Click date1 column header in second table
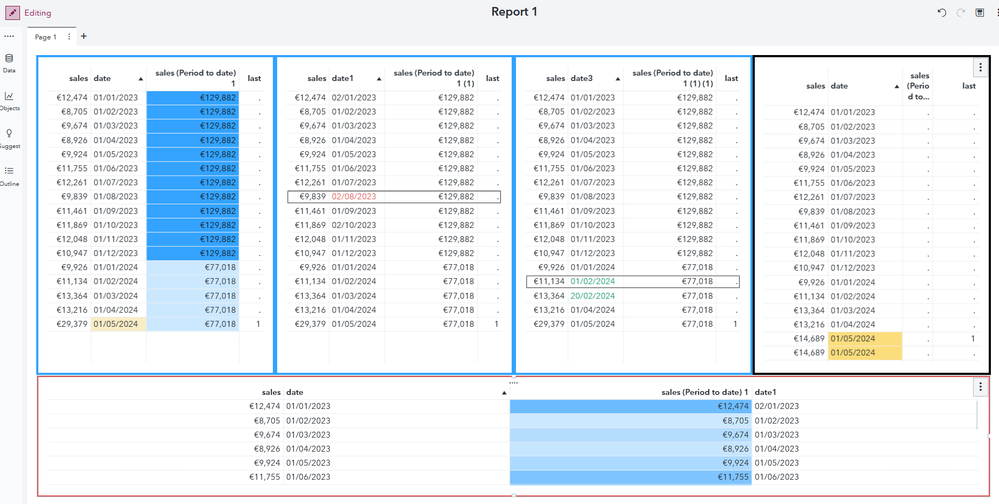 tap(343, 78)
